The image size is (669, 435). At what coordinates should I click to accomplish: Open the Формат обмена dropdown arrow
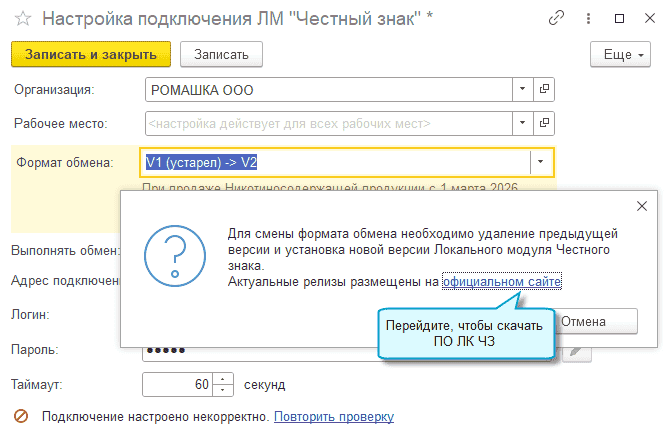pyautogui.click(x=540, y=162)
